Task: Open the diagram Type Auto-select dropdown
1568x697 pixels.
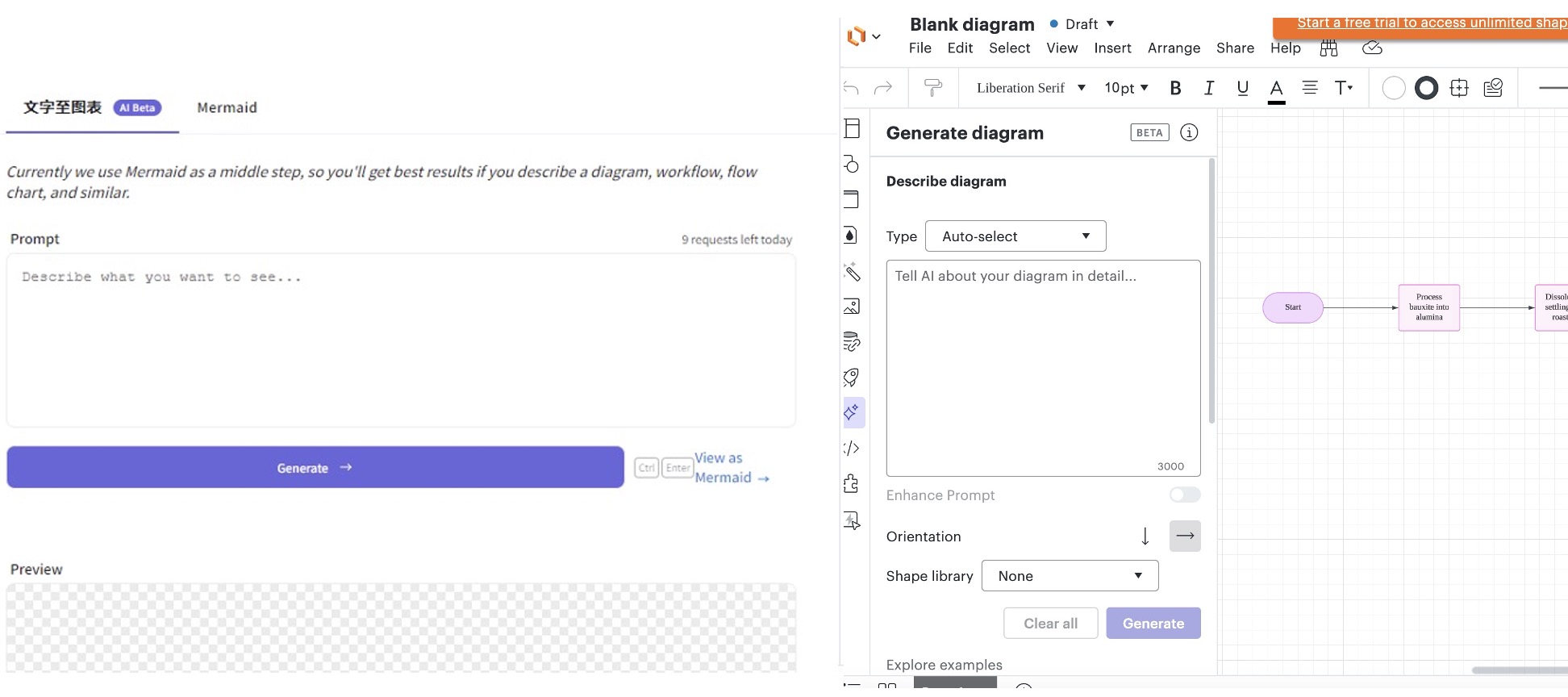Action: (1015, 236)
